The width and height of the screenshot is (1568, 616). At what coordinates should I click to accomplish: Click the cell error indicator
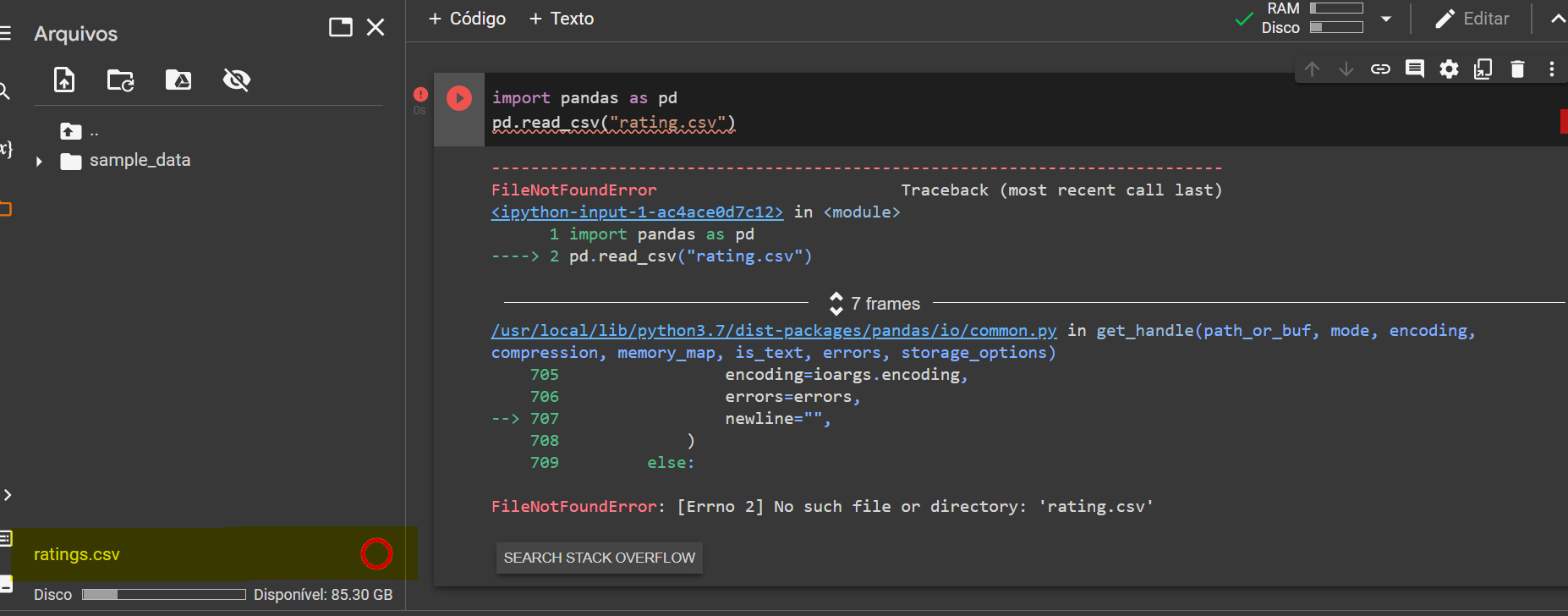click(x=420, y=94)
